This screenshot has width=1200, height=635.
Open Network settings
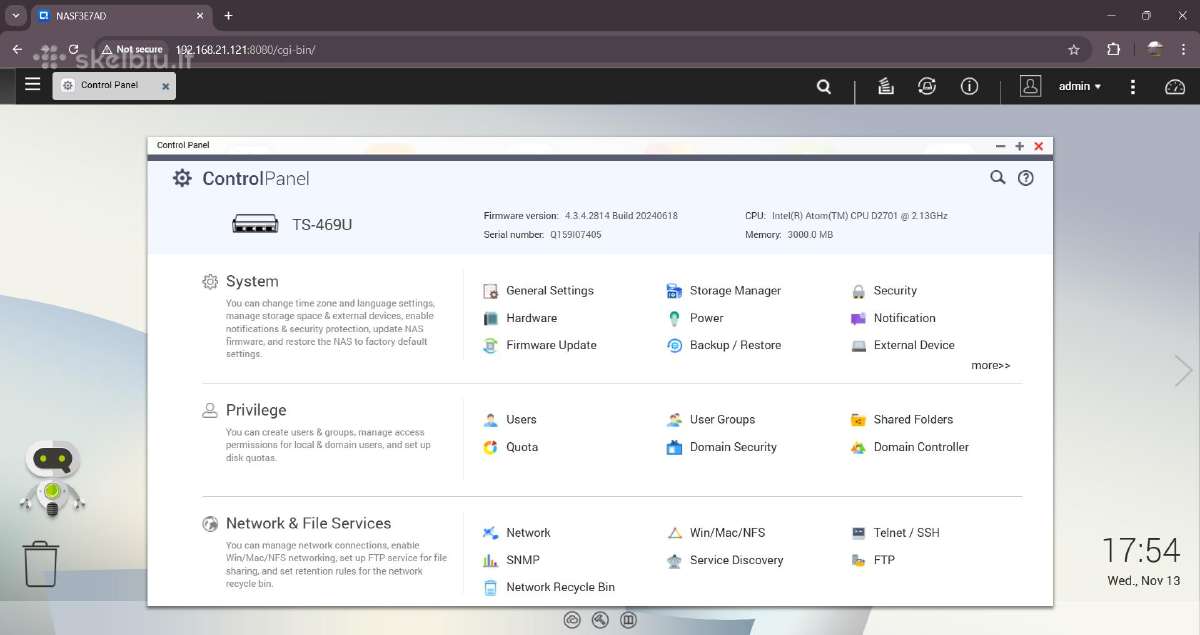pos(517,533)
